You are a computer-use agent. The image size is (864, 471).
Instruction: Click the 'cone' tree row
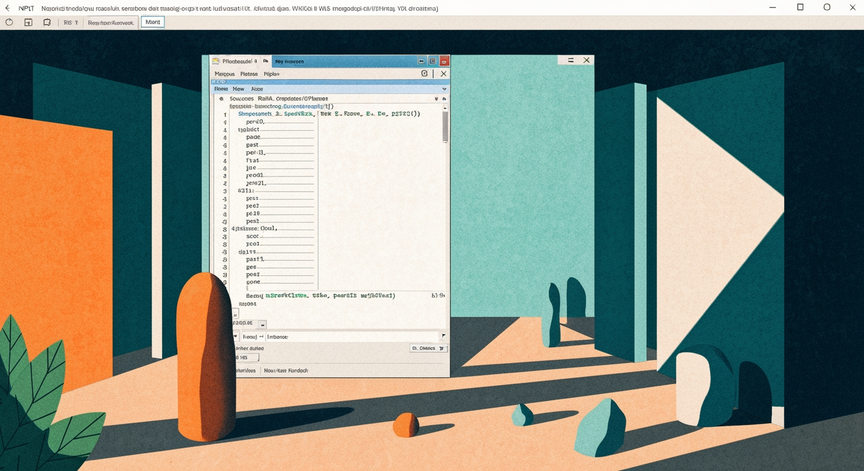pos(280,282)
